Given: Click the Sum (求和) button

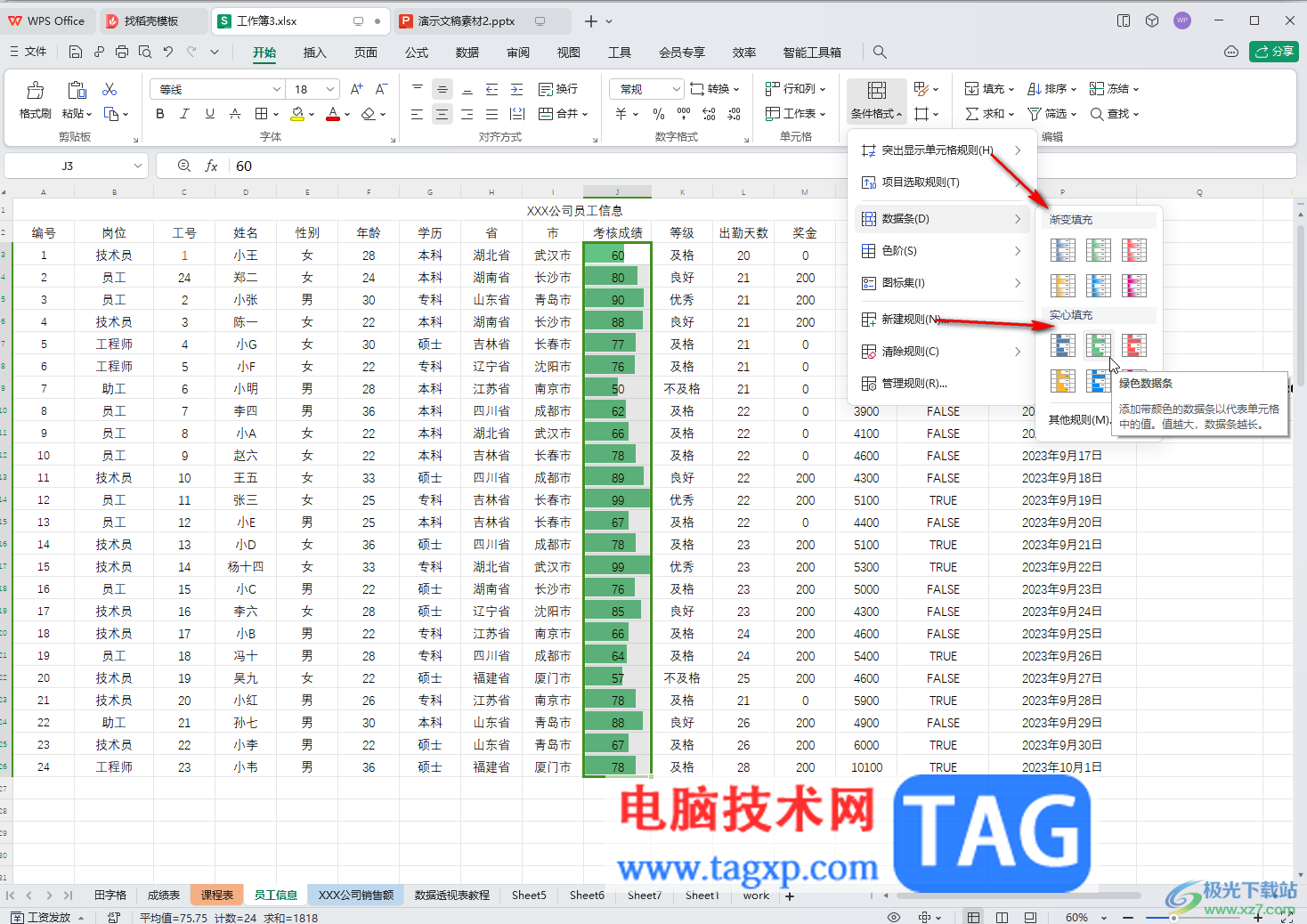Looking at the screenshot, I should pyautogui.click(x=990, y=114).
